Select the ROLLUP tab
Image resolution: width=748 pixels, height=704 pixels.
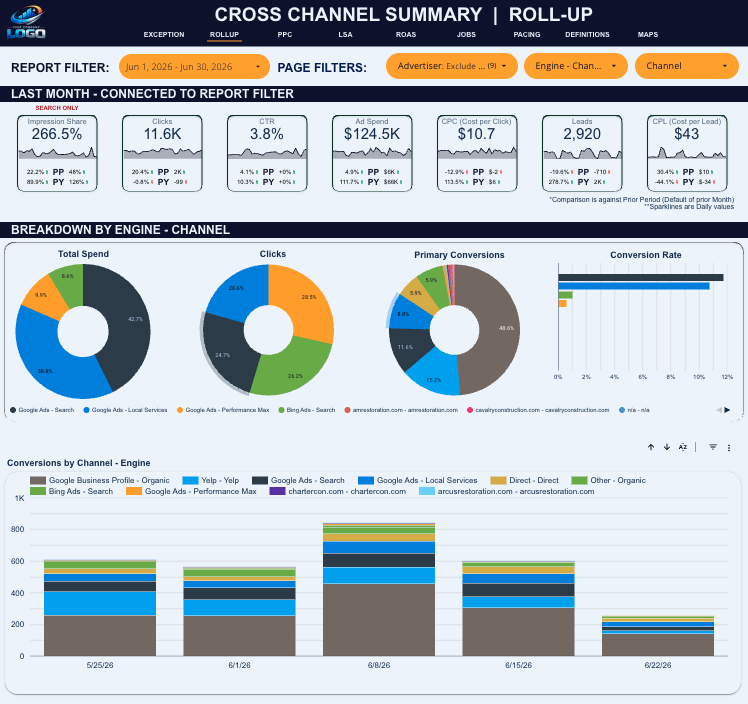coord(224,34)
